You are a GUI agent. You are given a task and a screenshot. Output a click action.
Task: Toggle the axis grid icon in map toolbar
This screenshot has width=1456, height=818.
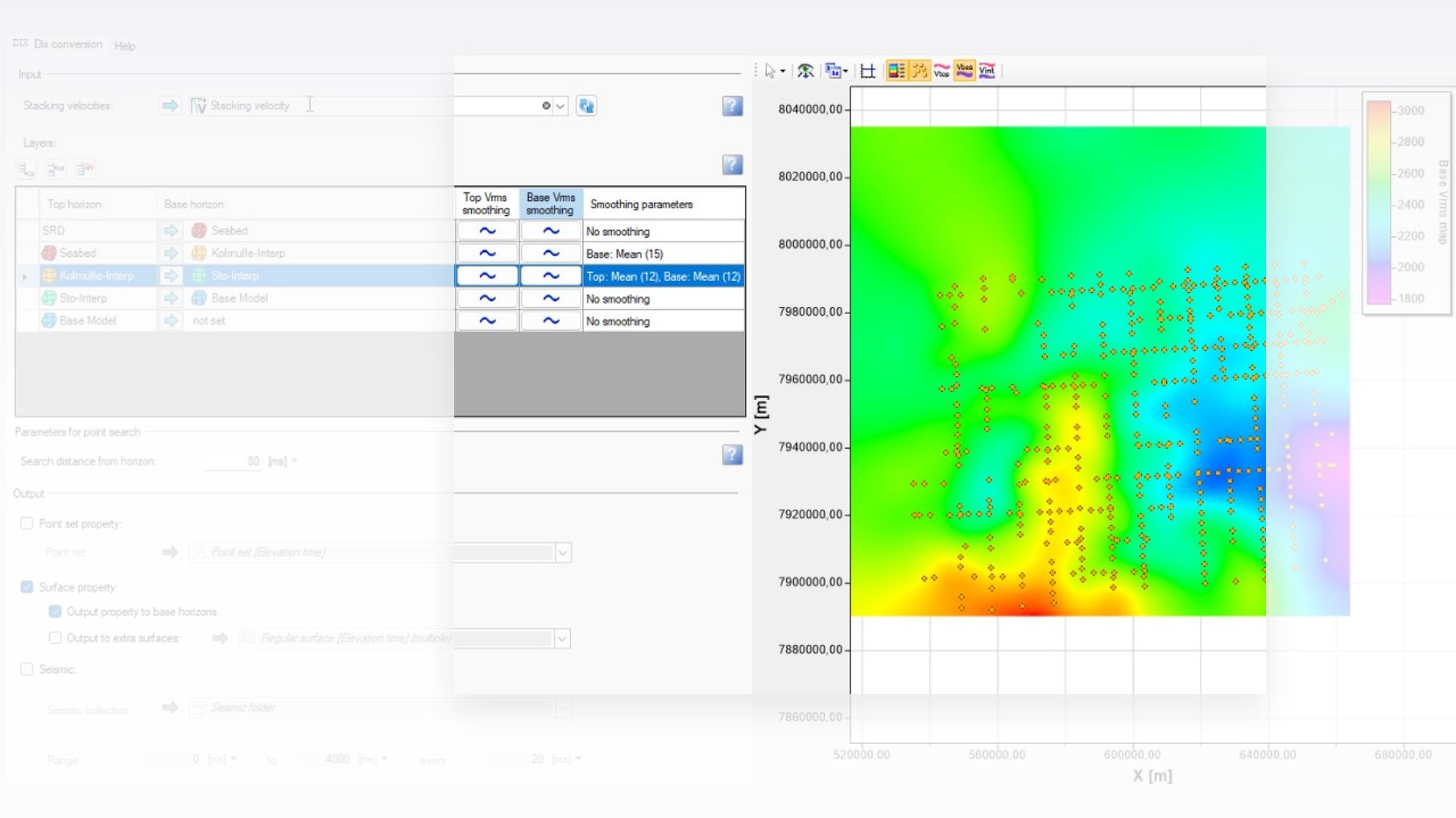(867, 71)
